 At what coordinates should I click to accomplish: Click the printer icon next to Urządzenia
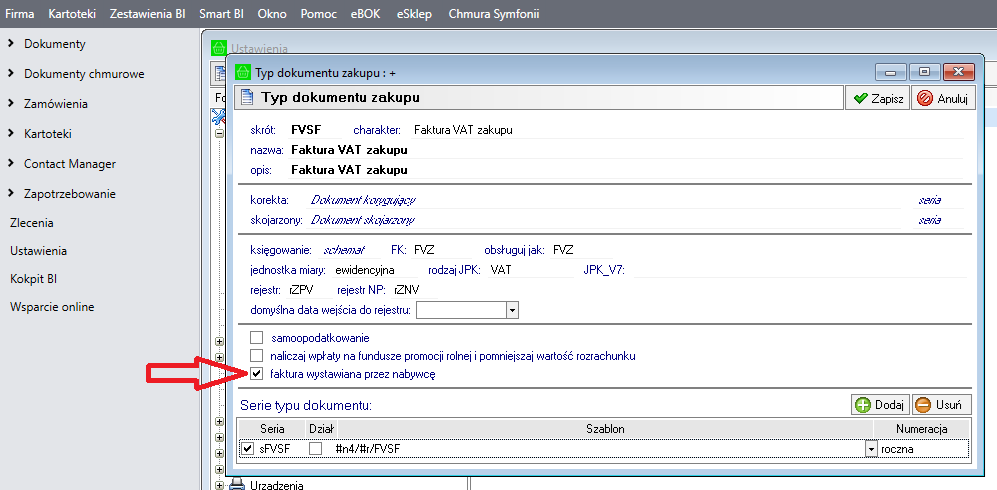237,485
